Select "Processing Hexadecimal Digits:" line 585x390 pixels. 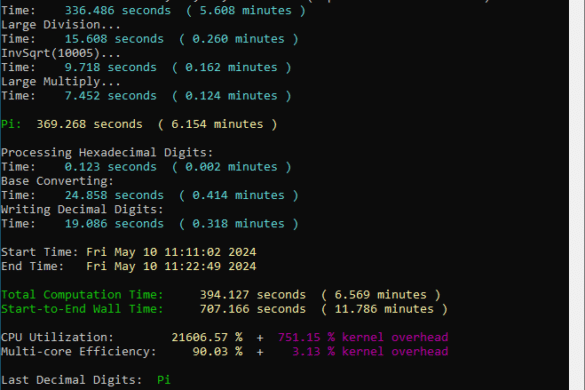107,153
